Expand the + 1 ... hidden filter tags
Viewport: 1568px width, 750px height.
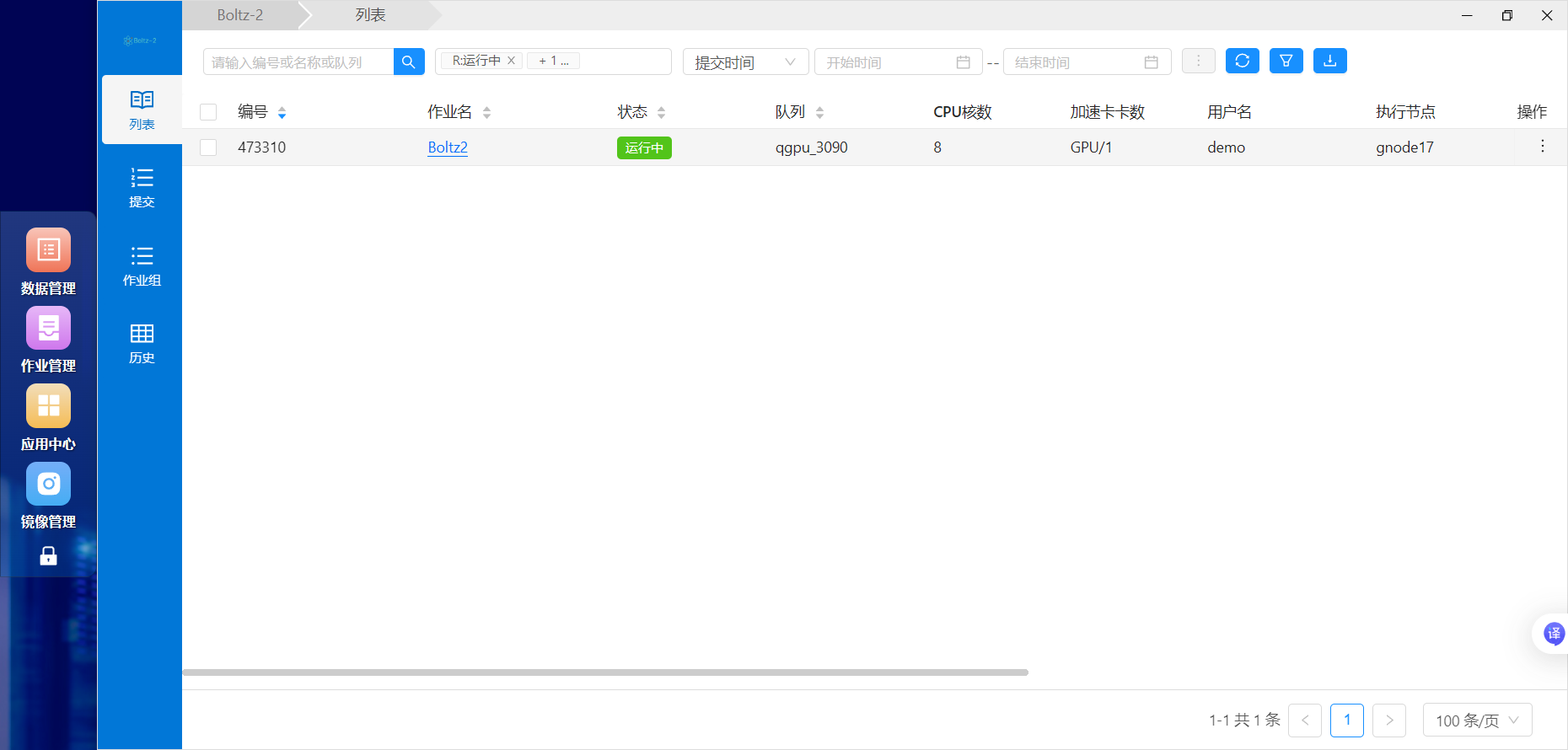(553, 61)
